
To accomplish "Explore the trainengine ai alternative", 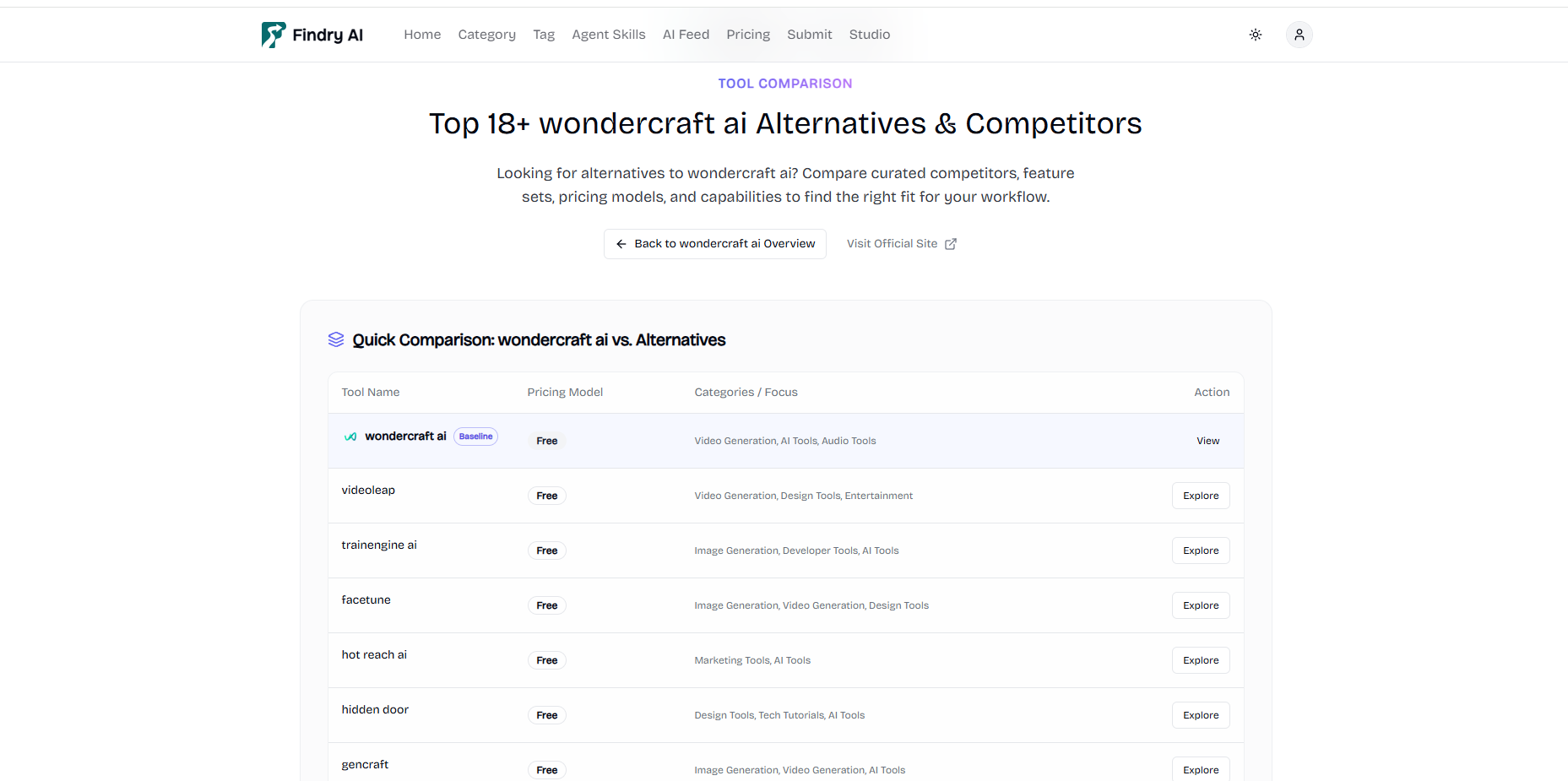I will [x=1201, y=550].
